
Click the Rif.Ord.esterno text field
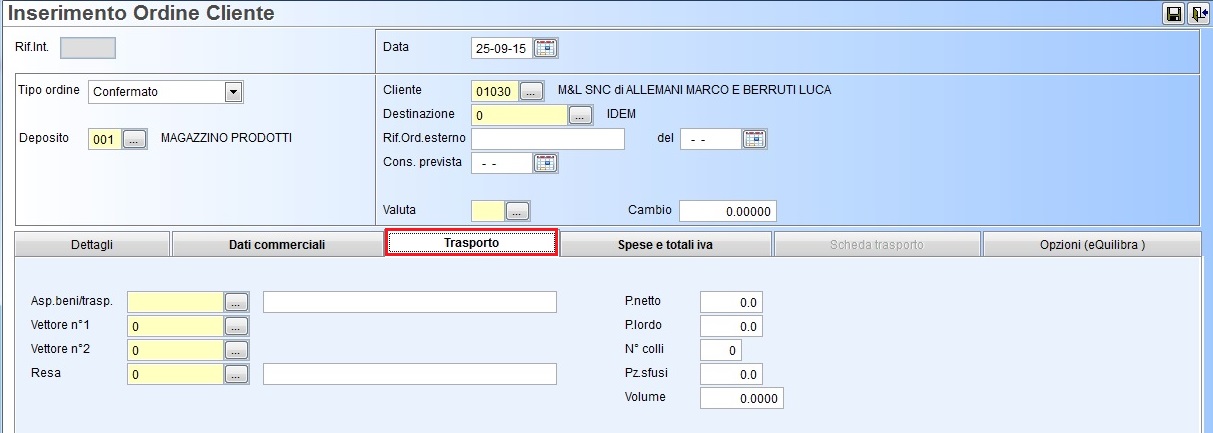pos(547,139)
